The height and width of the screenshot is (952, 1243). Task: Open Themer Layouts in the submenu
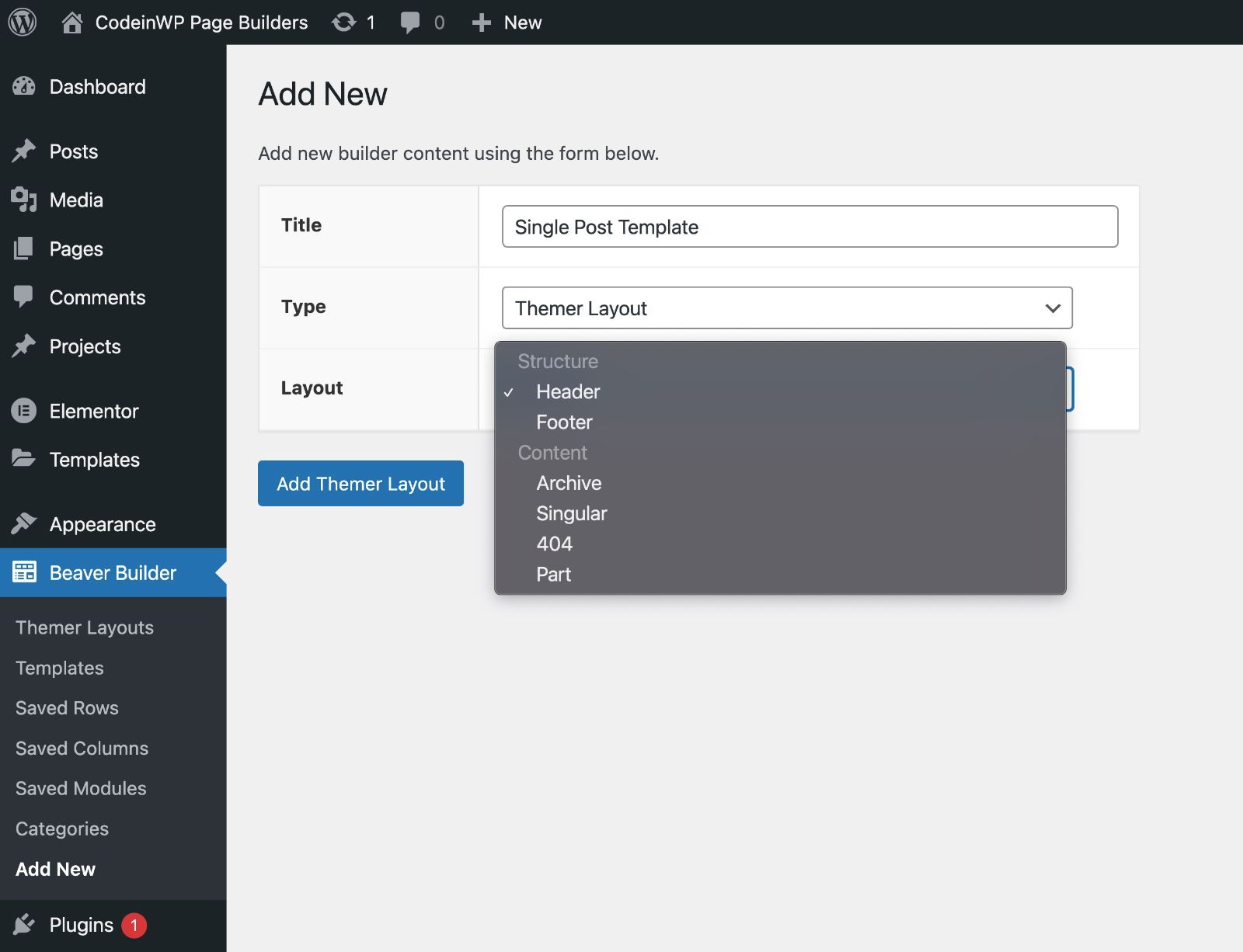click(85, 627)
